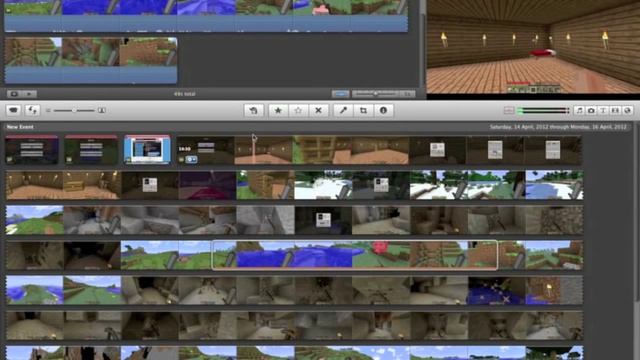Click the red playhead in event browser
The image size is (640, 360).
(254, 150)
